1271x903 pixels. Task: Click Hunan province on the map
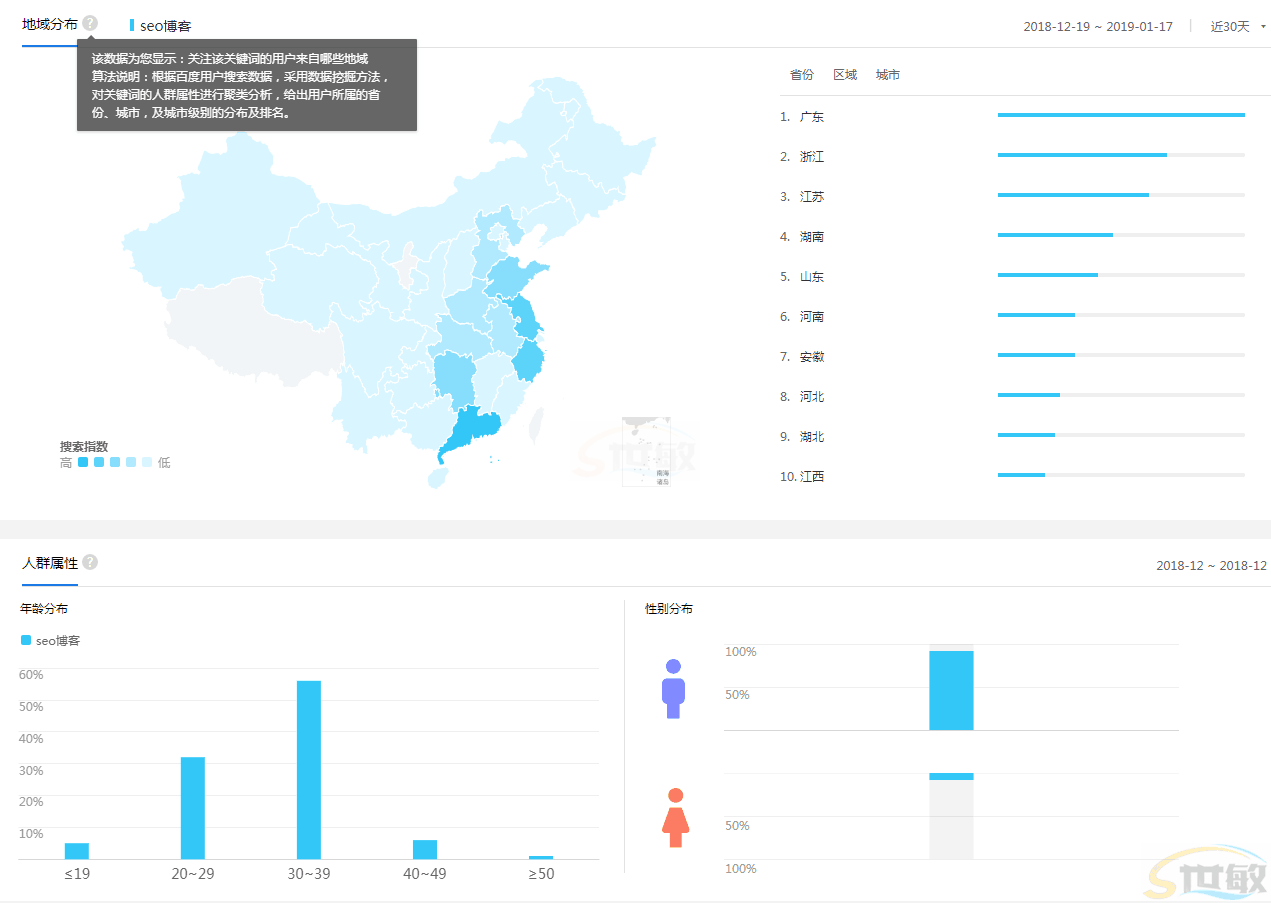pyautogui.click(x=454, y=380)
